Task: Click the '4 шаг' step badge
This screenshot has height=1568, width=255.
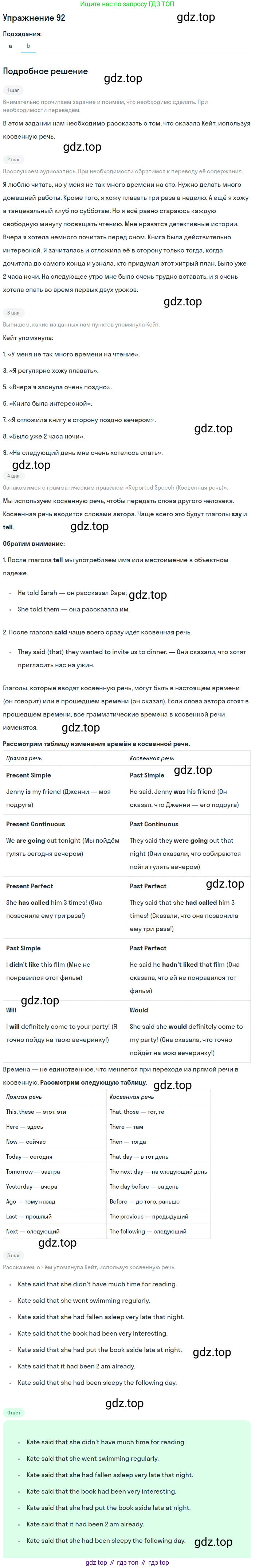Action: point(13,476)
